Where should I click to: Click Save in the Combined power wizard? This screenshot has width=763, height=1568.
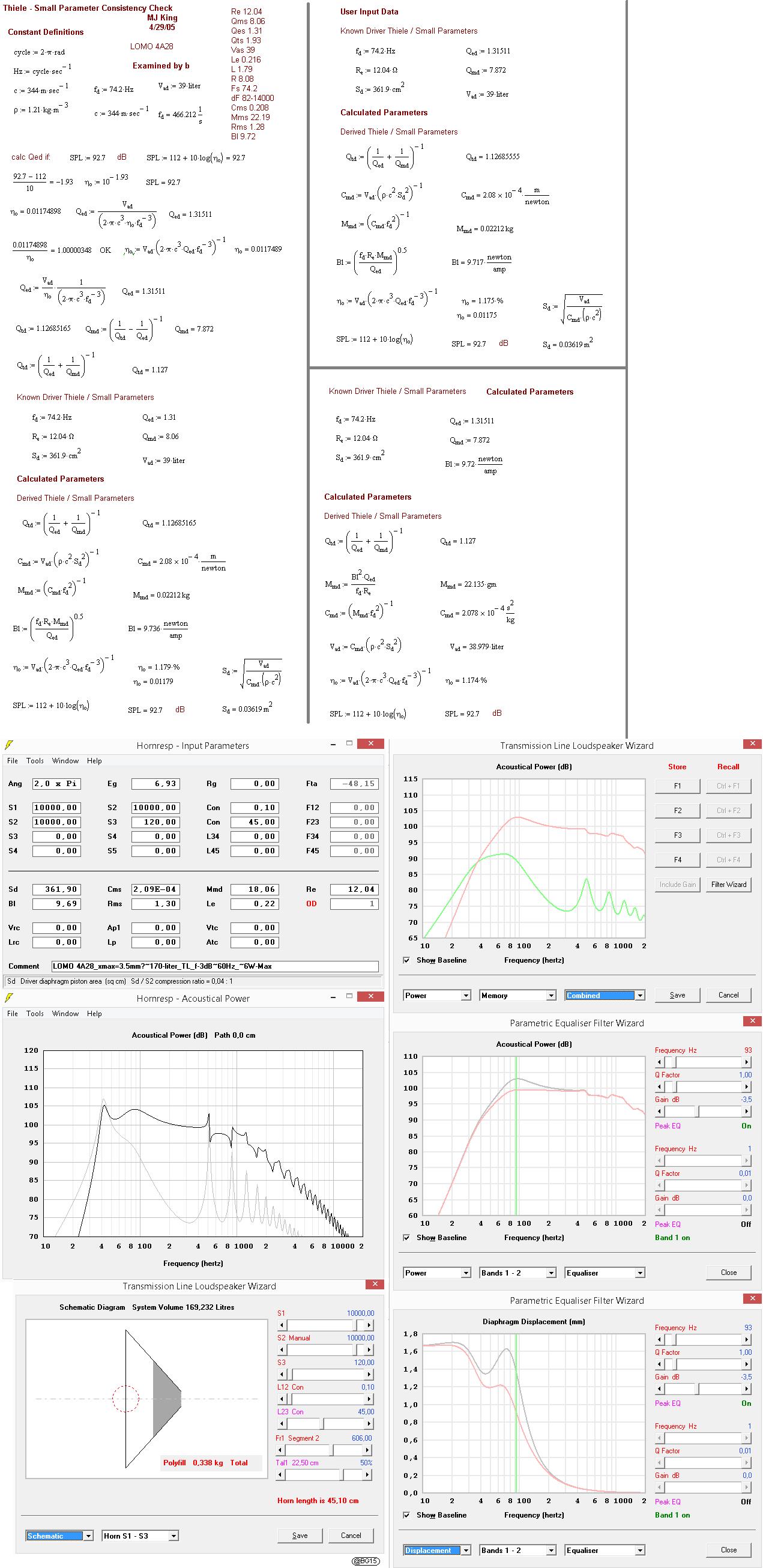point(677,994)
